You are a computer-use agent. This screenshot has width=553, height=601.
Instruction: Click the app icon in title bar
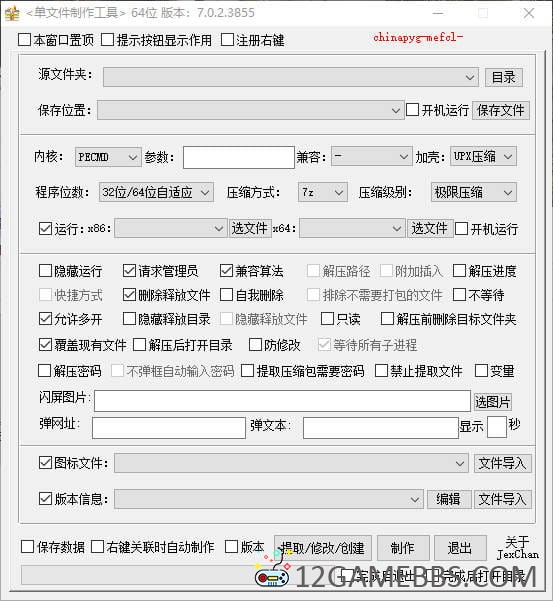tap(12, 13)
